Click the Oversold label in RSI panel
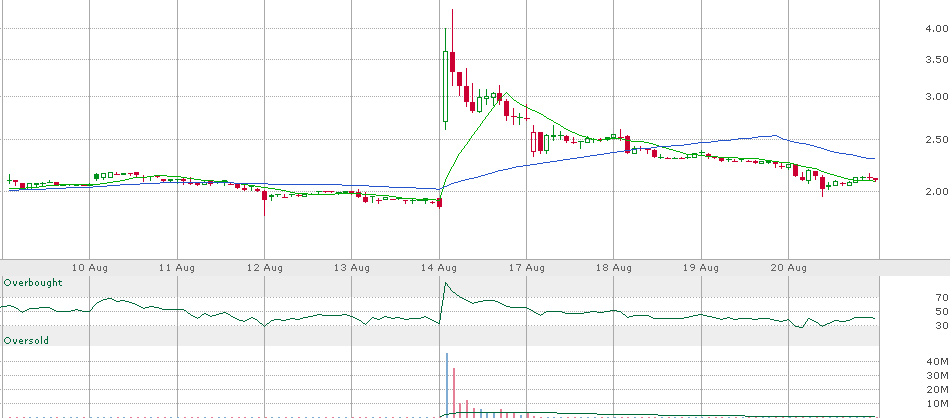 pos(26,340)
